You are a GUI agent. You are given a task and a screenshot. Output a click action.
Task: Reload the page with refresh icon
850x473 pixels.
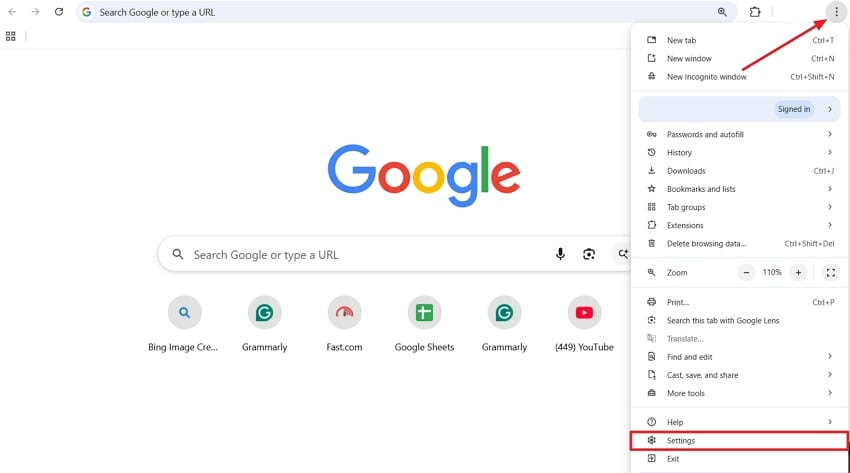(59, 12)
